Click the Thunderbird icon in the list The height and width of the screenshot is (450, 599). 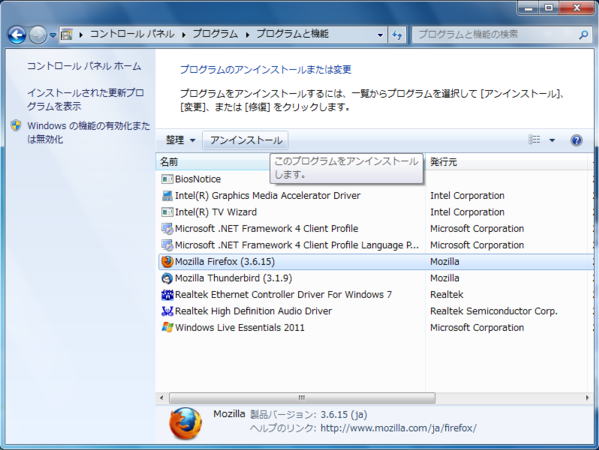pos(167,278)
